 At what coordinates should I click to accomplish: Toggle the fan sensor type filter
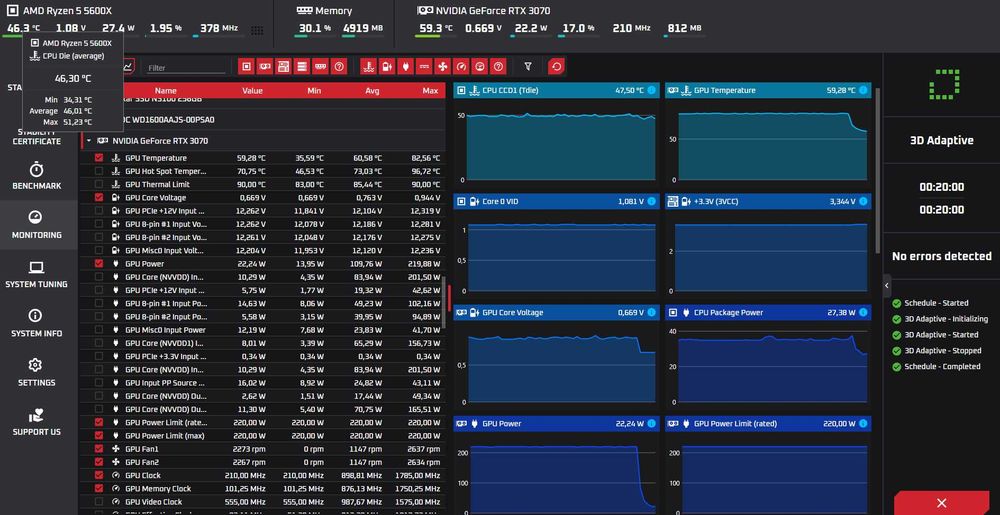[x=443, y=66]
